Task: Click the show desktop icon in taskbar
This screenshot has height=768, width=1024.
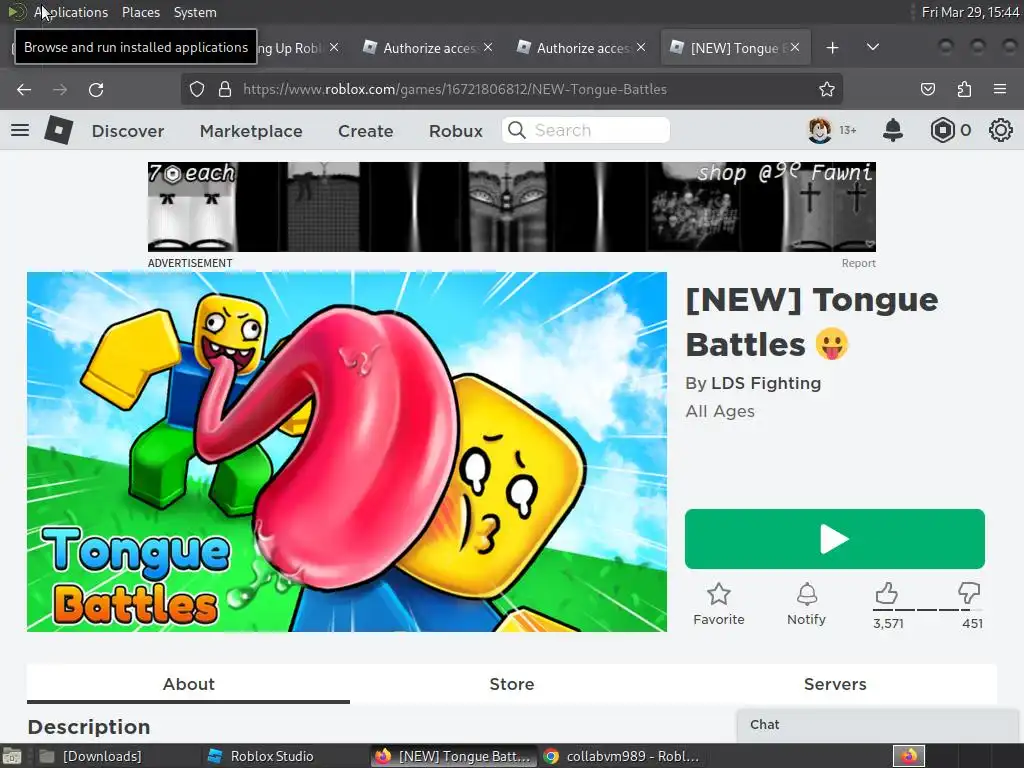Action: (x=12, y=756)
